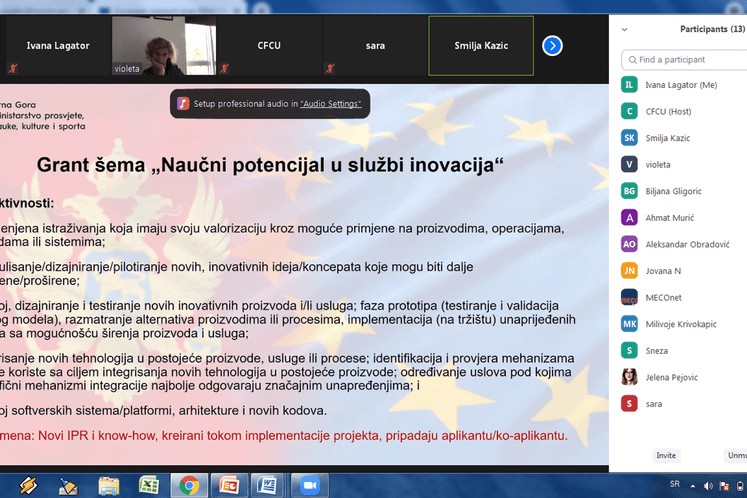The image size is (747, 498).
Task: Select participant name Ahmat Murić
Action: (670, 218)
